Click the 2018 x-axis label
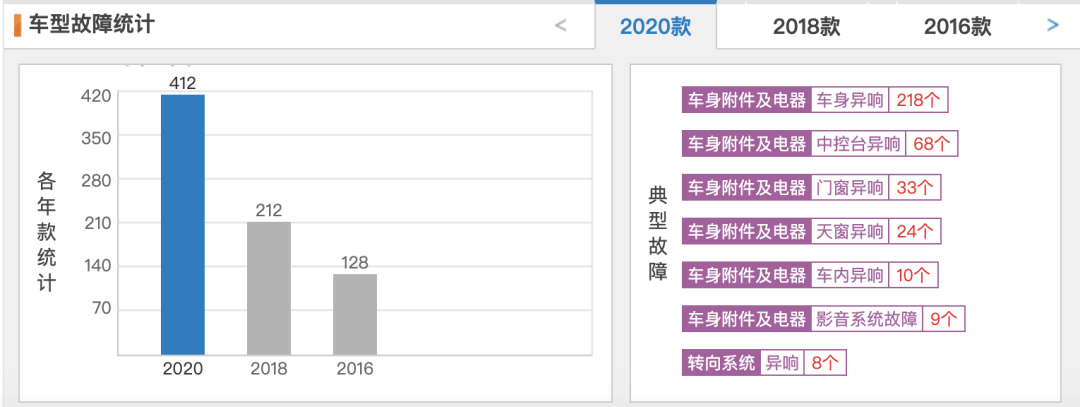The height and width of the screenshot is (407, 1080). point(269,369)
